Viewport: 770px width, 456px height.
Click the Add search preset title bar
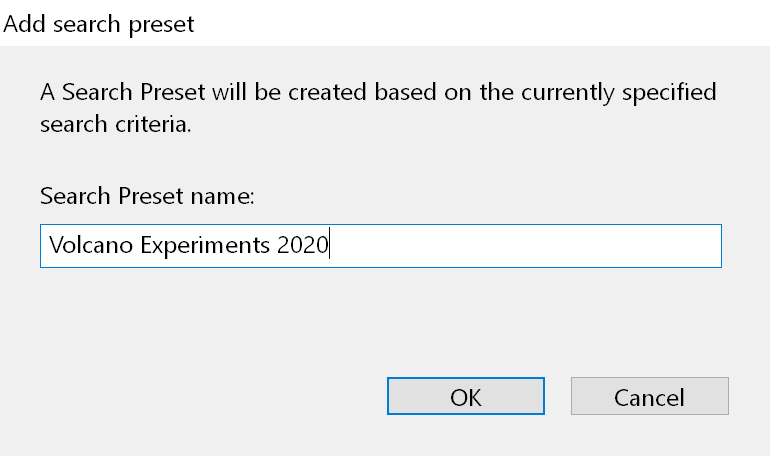tap(385, 24)
